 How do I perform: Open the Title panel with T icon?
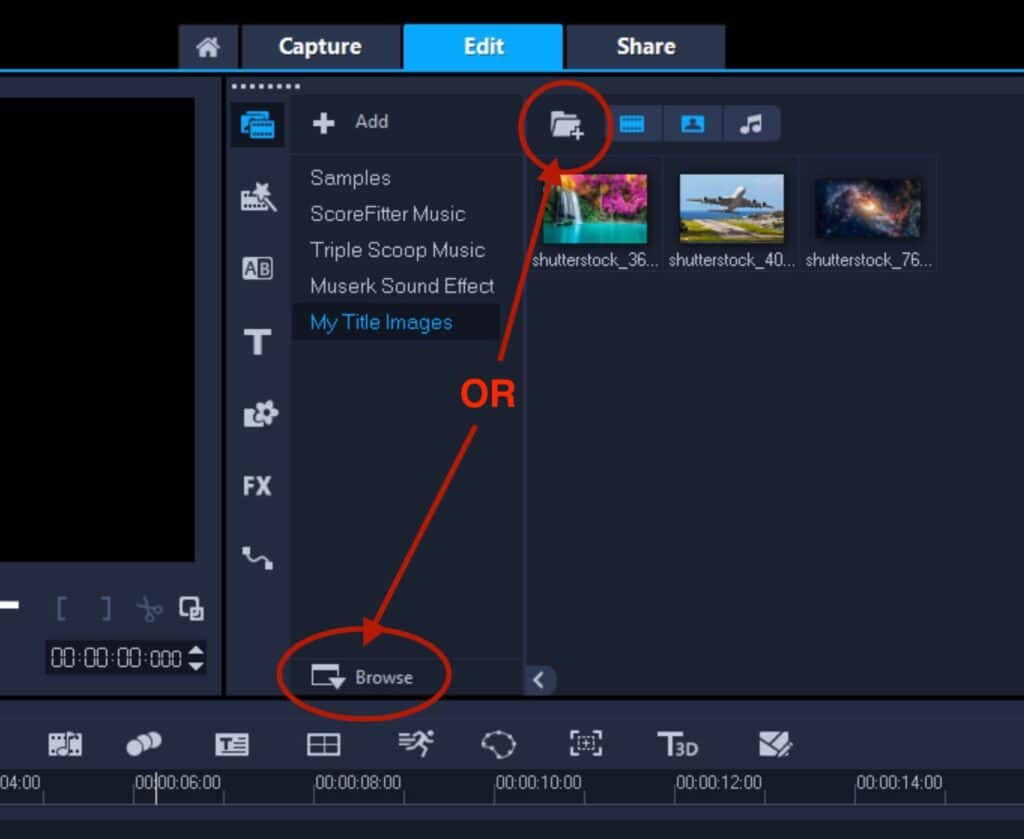[258, 342]
